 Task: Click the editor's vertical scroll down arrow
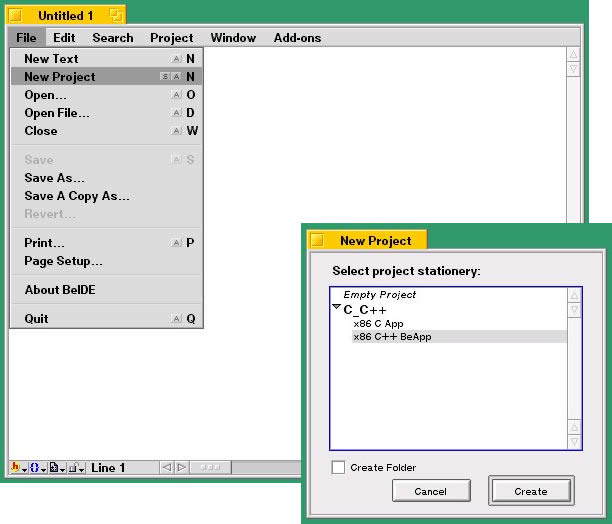pyautogui.click(x=573, y=69)
